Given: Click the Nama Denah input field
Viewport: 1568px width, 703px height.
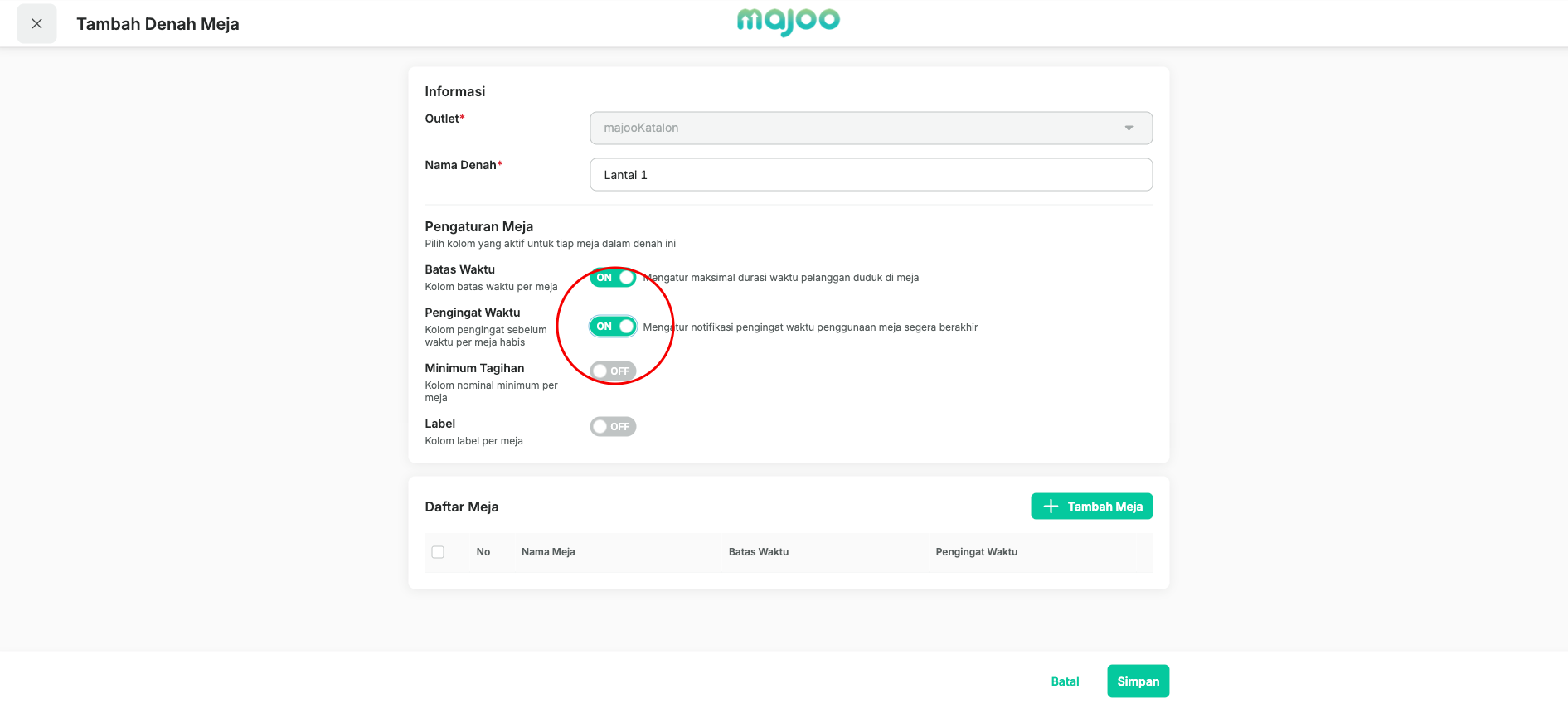Looking at the screenshot, I should point(871,175).
